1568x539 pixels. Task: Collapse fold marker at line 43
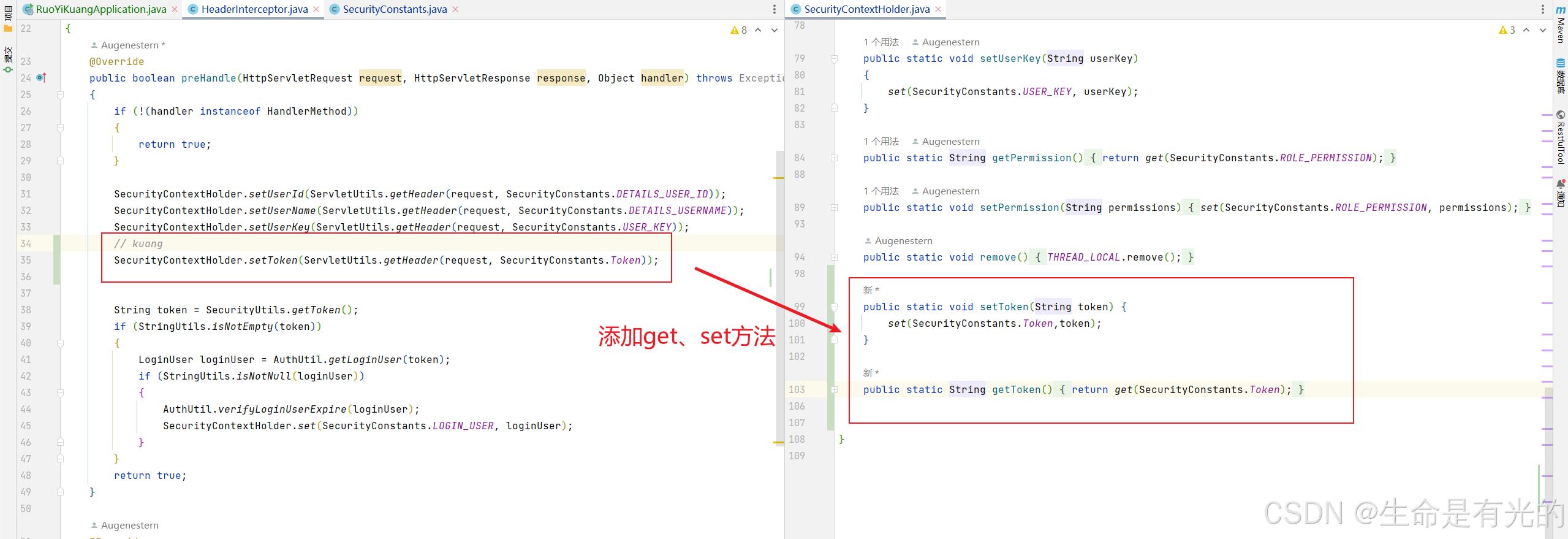point(61,392)
